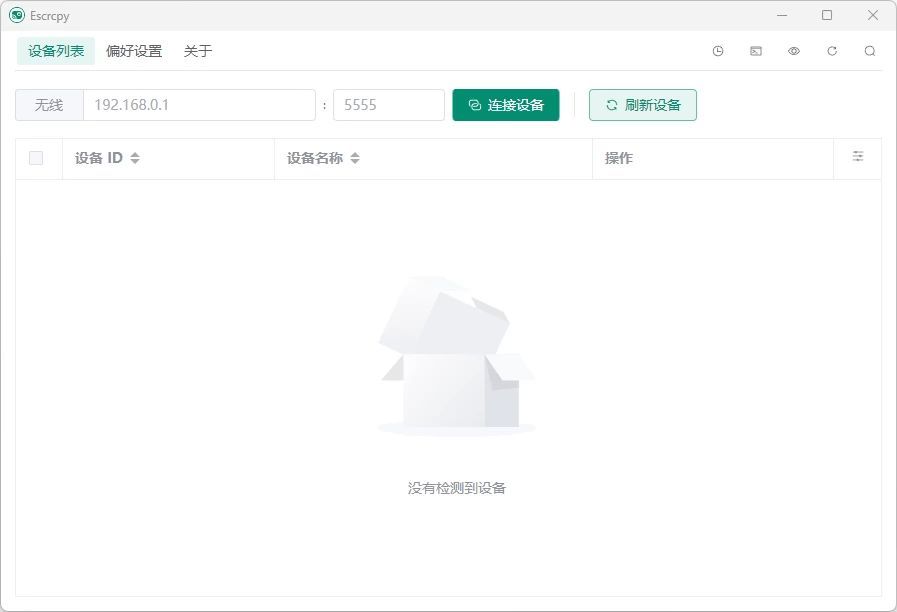Maximize the Escrcpy window

(827, 15)
